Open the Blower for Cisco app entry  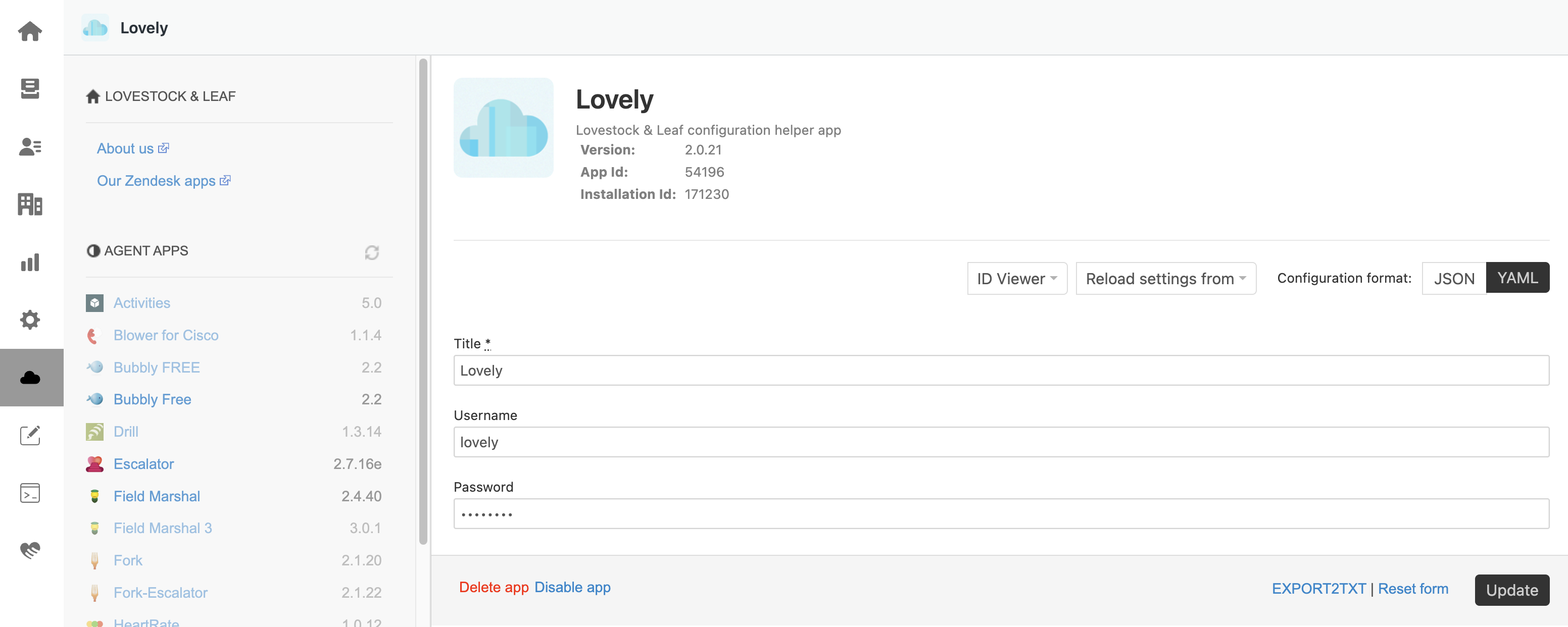[x=166, y=335]
